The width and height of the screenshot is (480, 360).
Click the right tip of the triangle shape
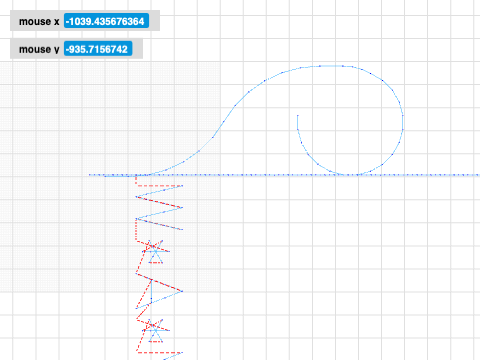[182, 291]
